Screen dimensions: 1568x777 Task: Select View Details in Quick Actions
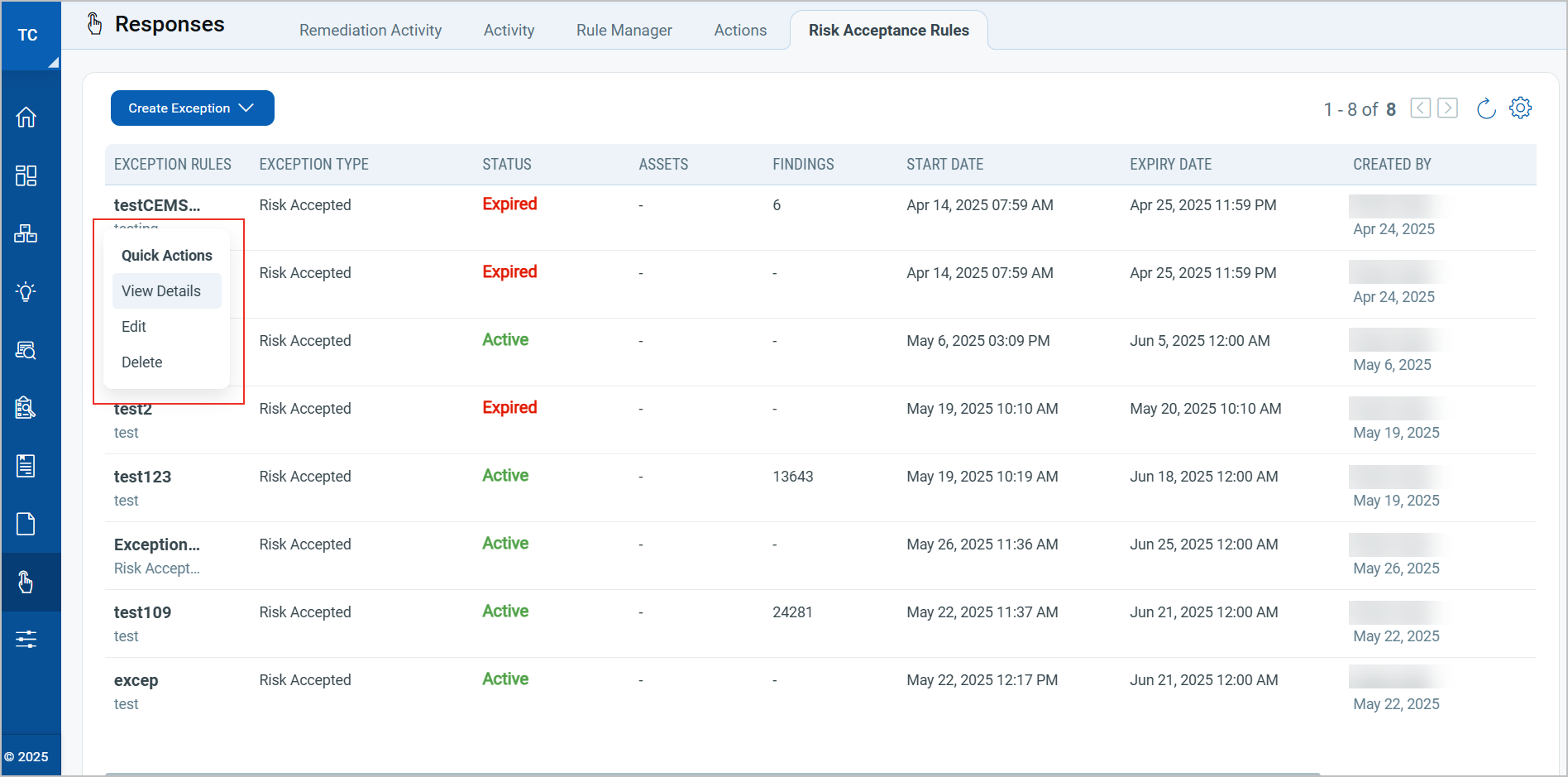161,291
